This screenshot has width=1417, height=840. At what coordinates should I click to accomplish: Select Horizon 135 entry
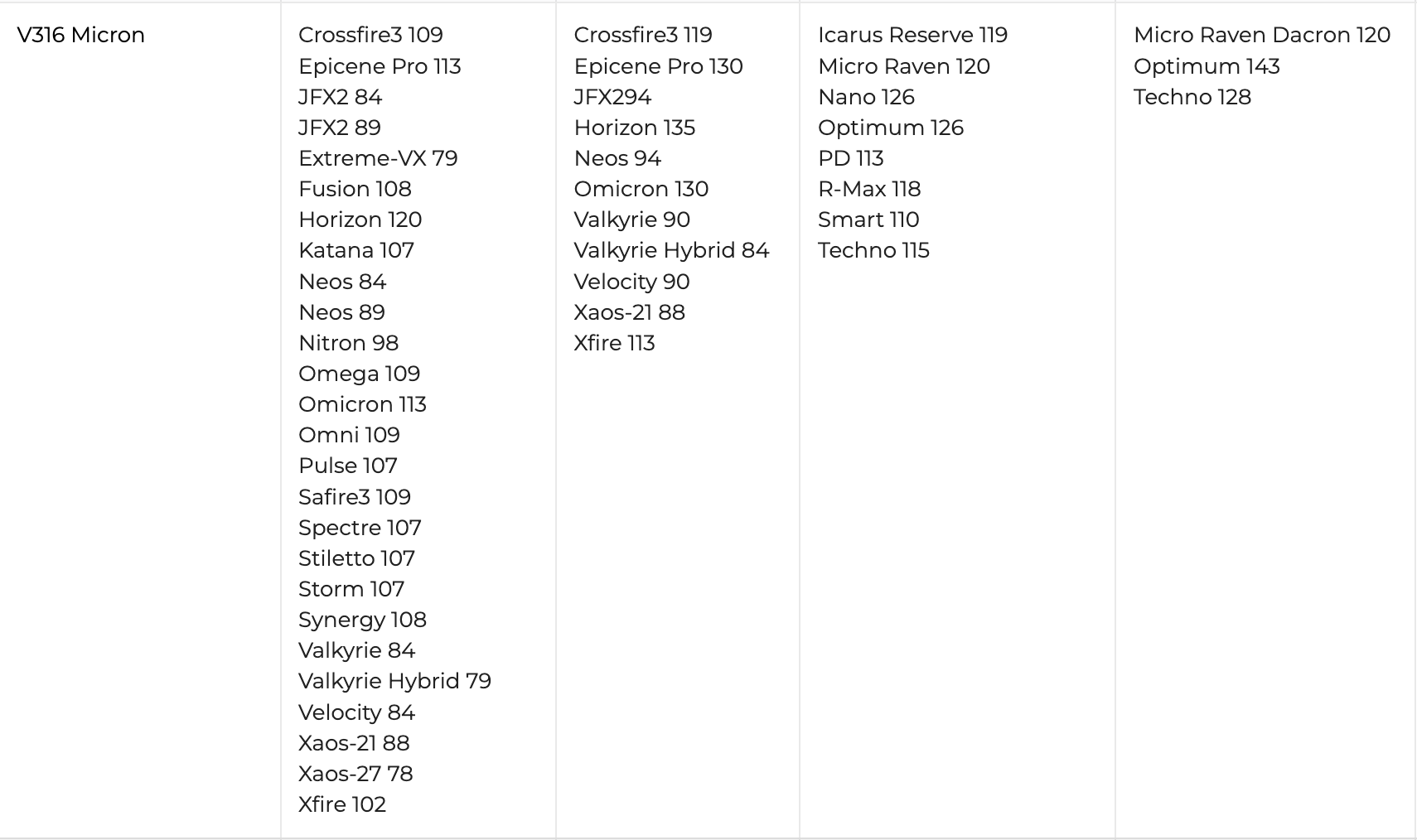tap(635, 128)
